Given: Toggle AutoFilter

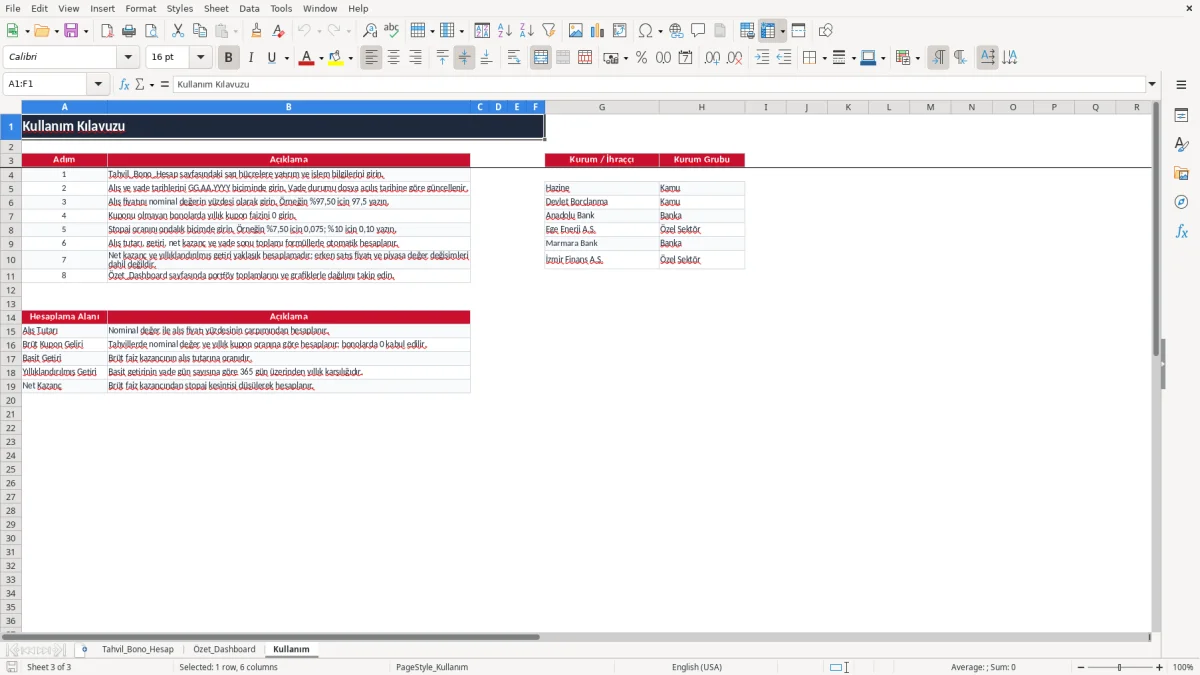Looking at the screenshot, I should tap(548, 31).
